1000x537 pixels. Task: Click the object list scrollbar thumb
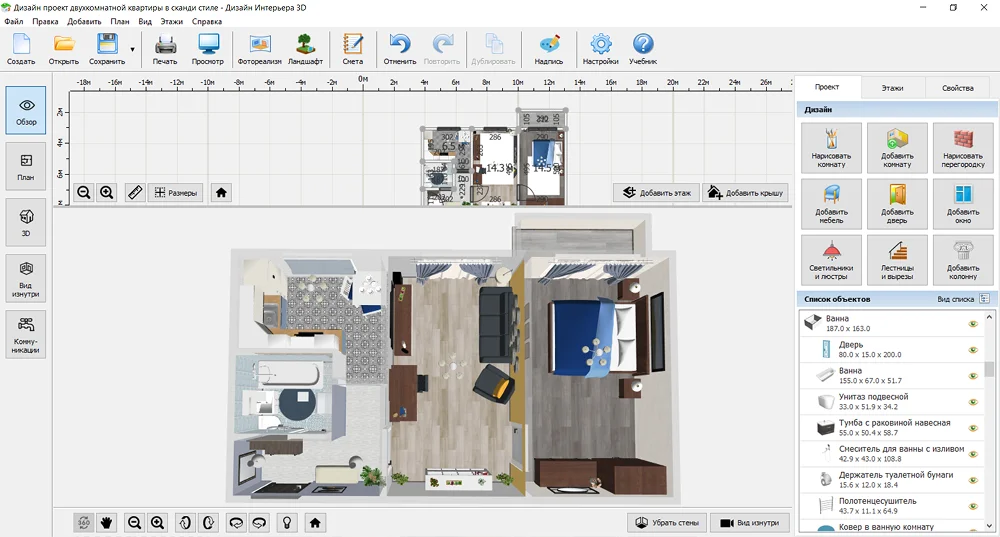click(x=990, y=369)
